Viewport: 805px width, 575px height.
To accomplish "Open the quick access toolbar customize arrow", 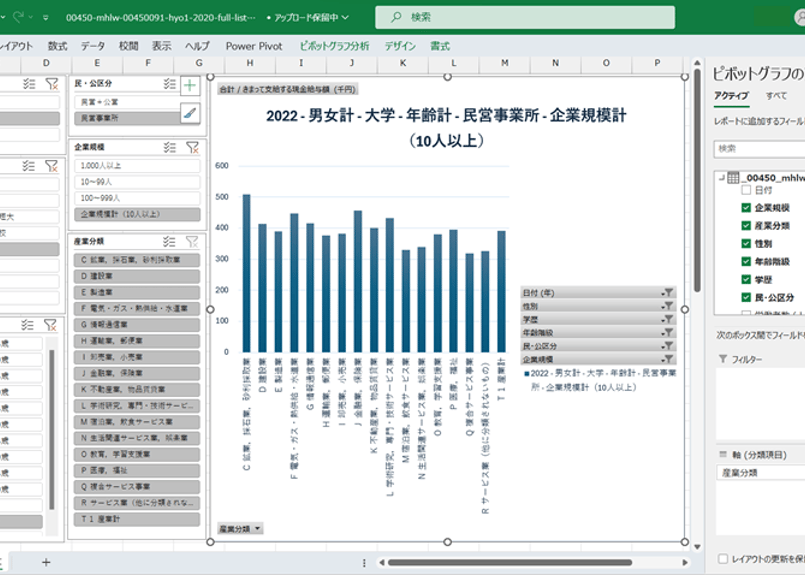I will click(46, 17).
